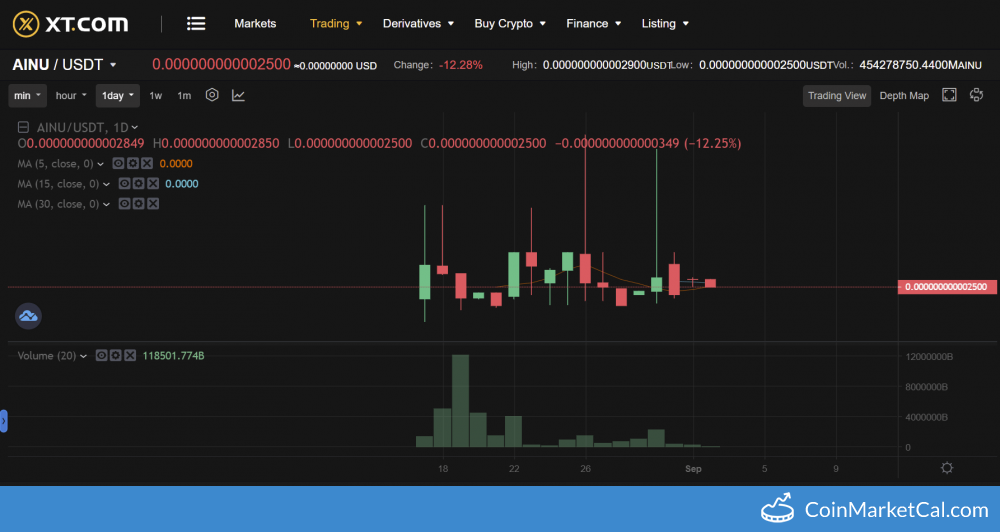Go to the Markets page
Screen dimensions: 1000x532
(x=255, y=23)
